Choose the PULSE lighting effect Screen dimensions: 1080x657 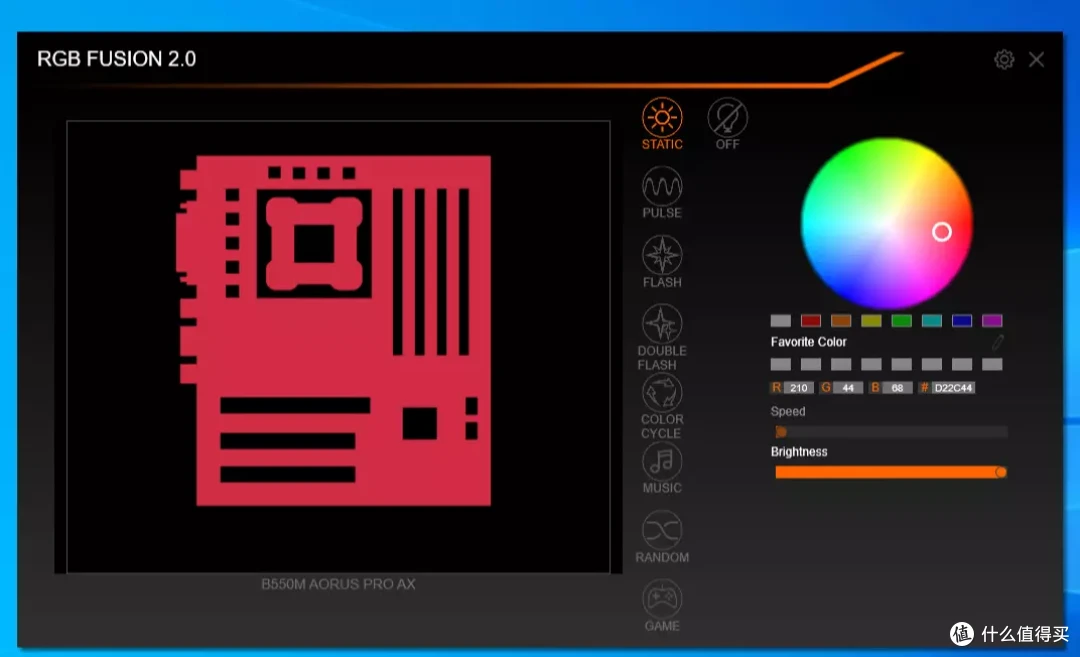(x=662, y=193)
